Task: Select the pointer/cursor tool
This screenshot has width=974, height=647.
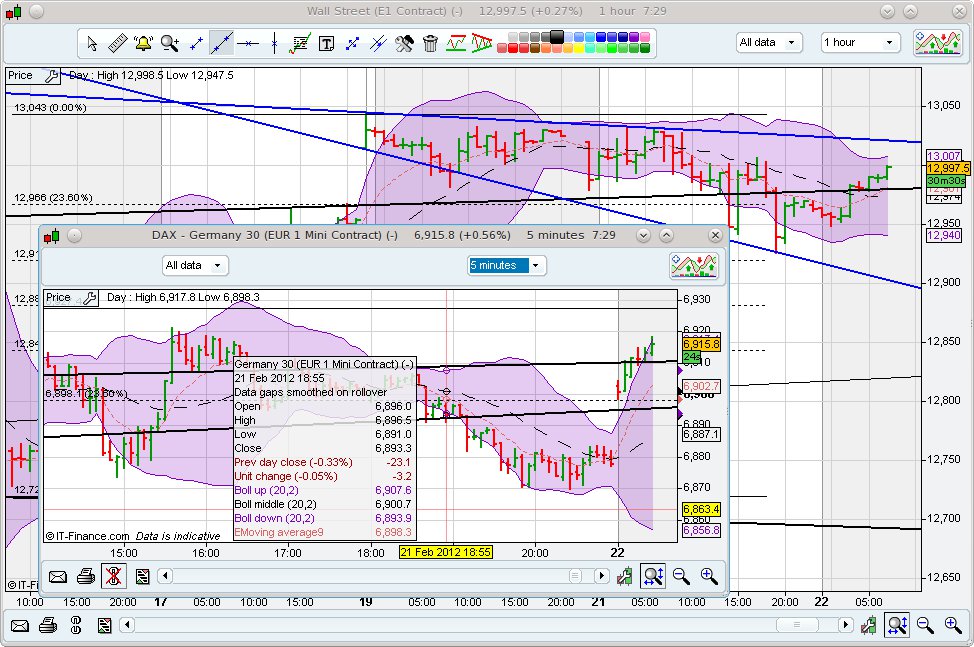Action: [x=92, y=42]
